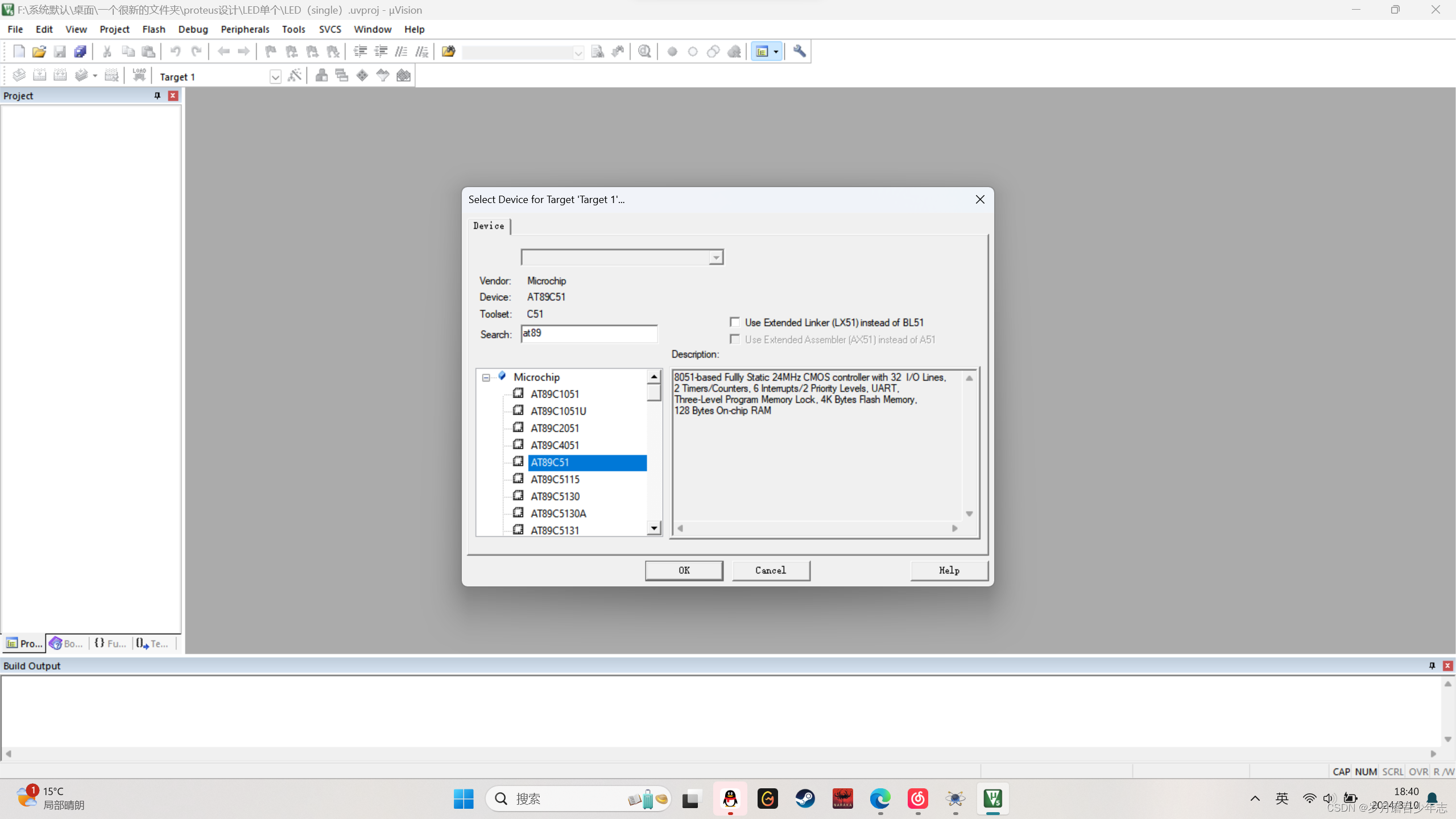Click the Manage Project Items icon
1456x819 pixels.
point(321,75)
